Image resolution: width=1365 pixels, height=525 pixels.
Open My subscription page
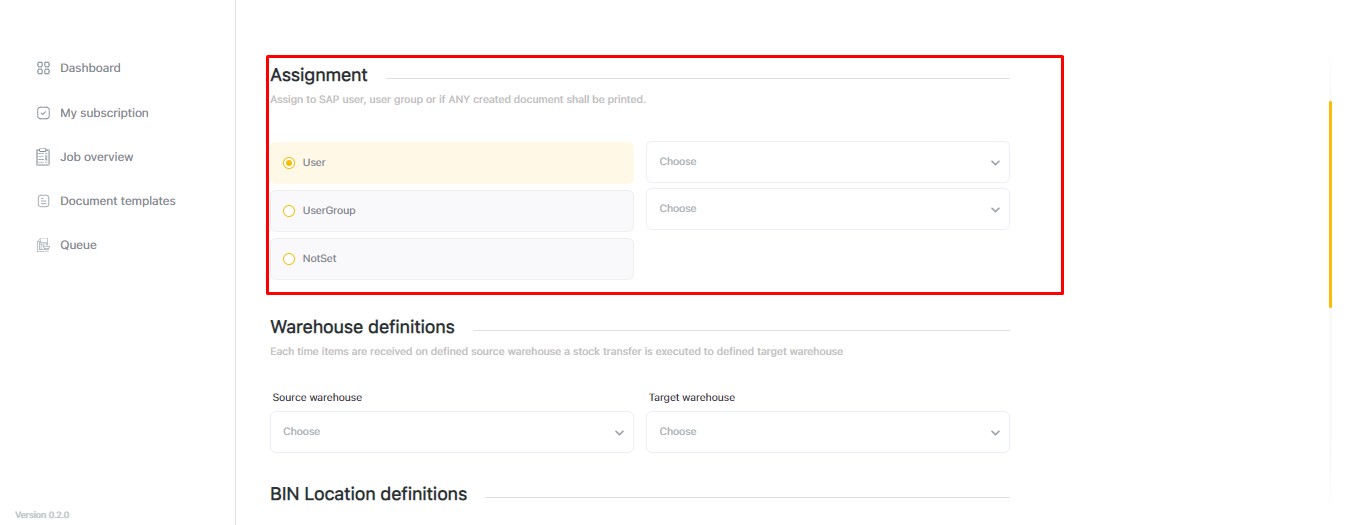(x=104, y=113)
